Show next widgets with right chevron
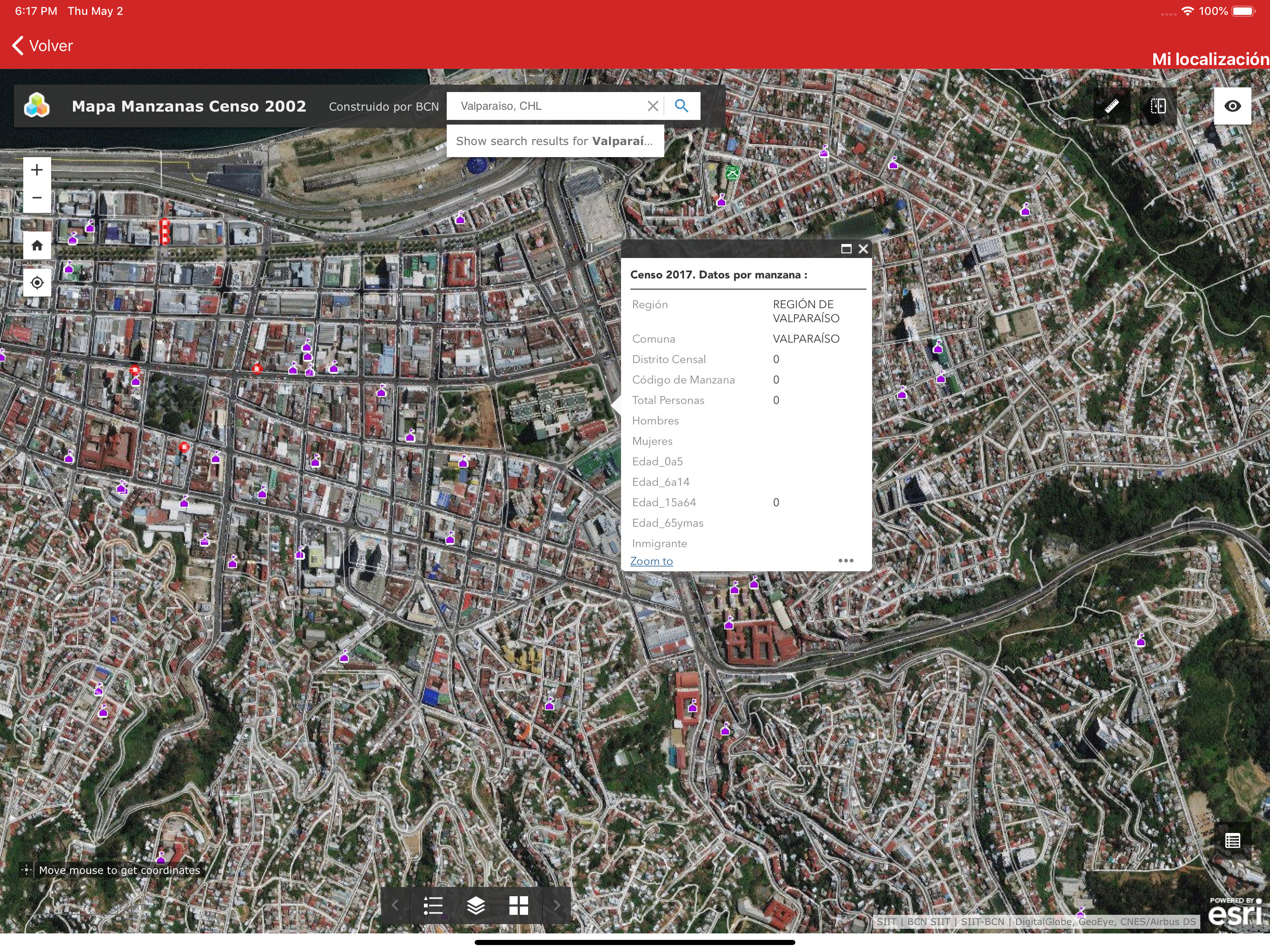 [x=556, y=906]
